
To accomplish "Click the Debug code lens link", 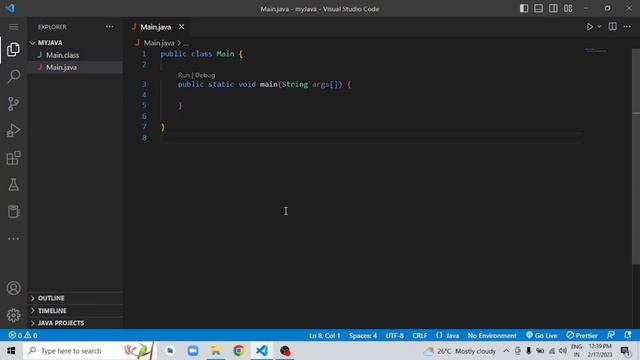I will 205,75.
